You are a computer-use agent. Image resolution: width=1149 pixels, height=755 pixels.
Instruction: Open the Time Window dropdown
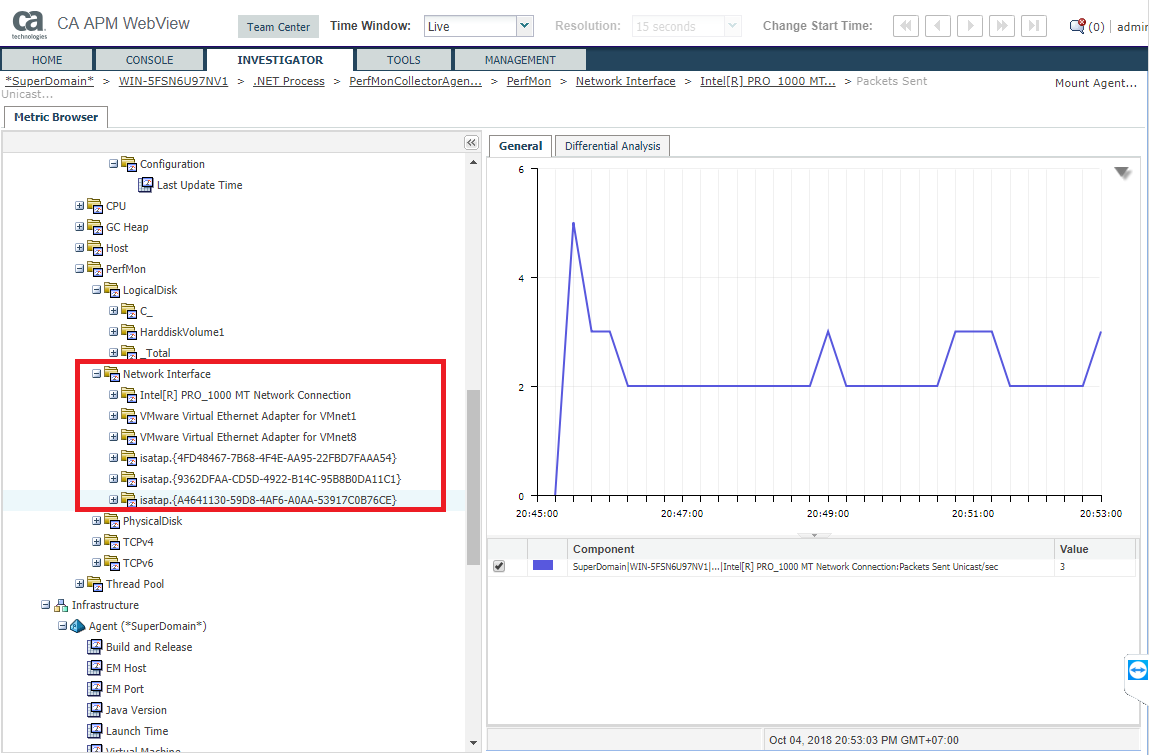click(x=525, y=26)
